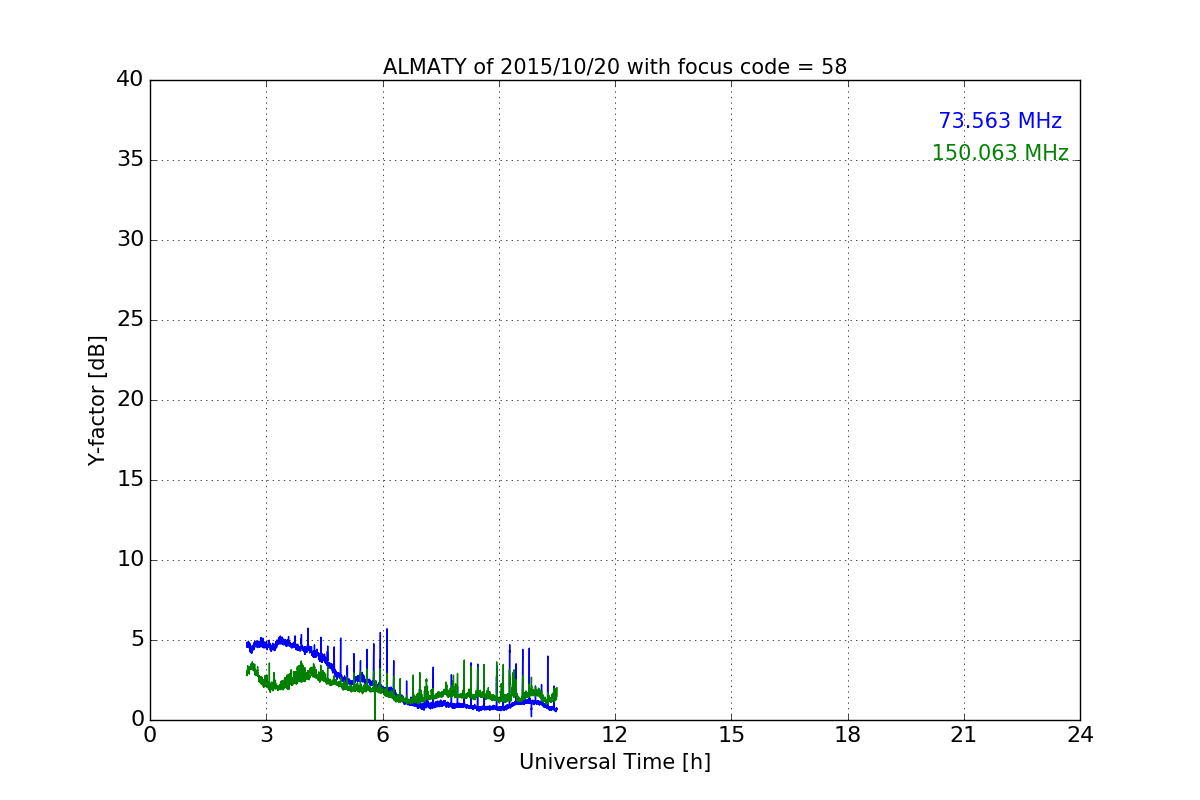1200x800 pixels.
Task: Click y-axis tick label '5'
Action: 137,640
